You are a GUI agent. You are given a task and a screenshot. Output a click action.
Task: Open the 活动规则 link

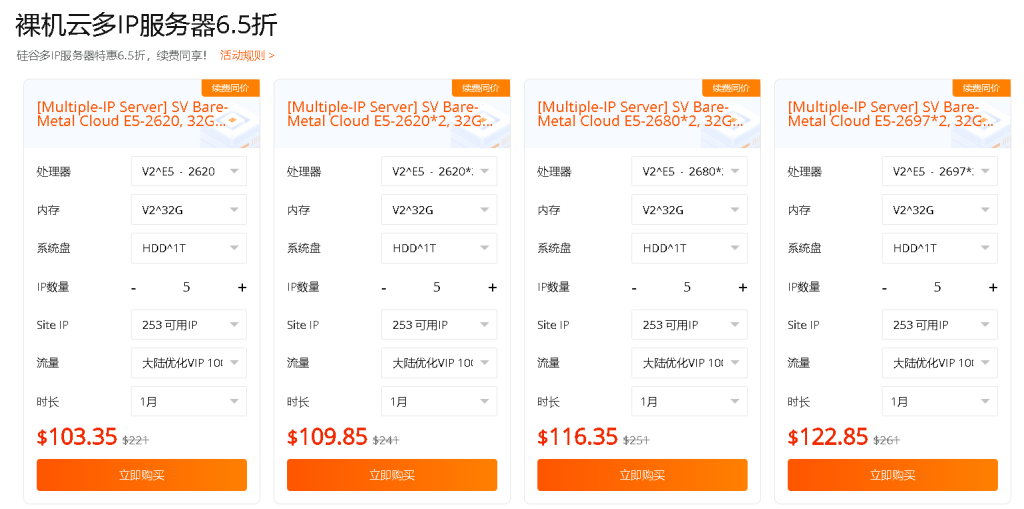point(247,56)
